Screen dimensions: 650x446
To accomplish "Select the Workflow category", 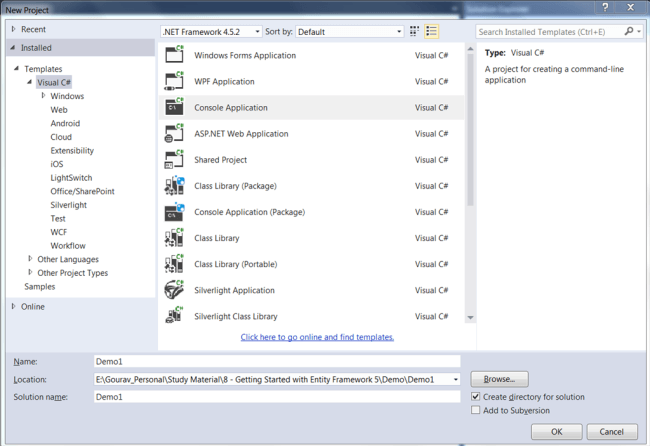I will (x=68, y=246).
